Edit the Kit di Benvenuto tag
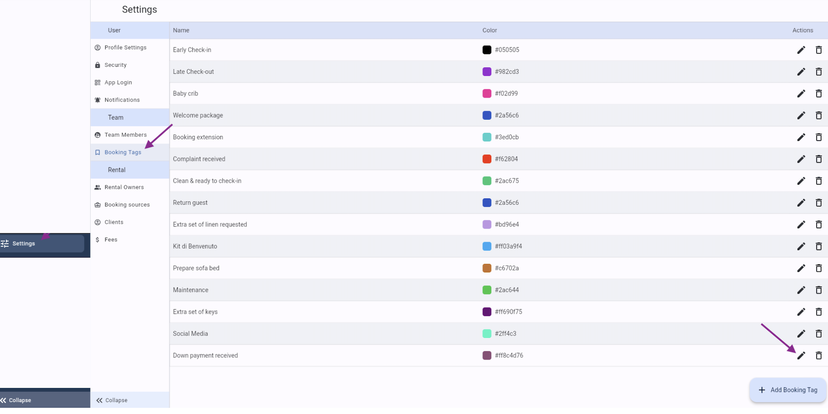The height and width of the screenshot is (414, 828). [x=801, y=246]
